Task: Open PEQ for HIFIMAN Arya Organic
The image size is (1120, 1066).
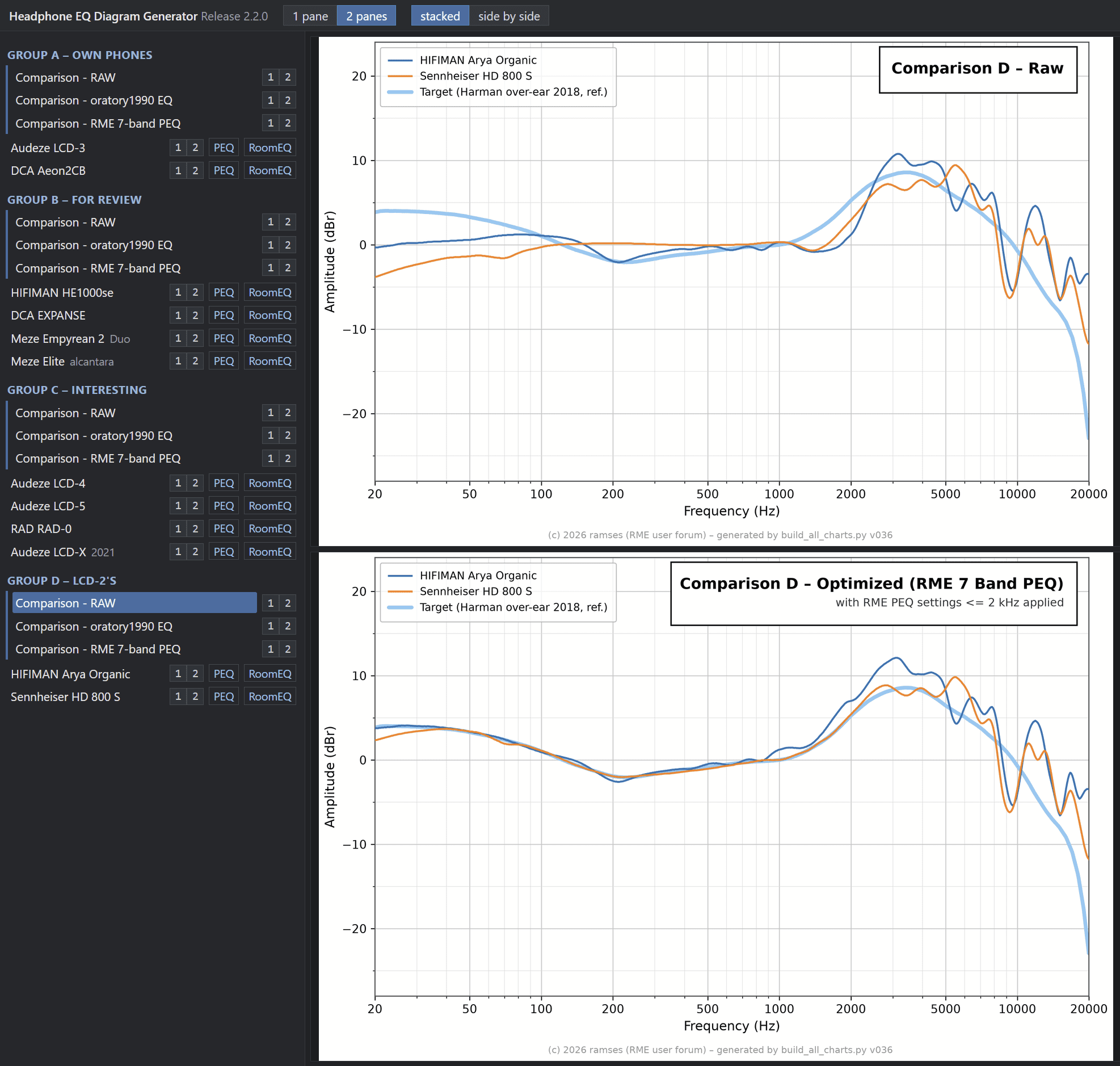Action: tap(224, 674)
